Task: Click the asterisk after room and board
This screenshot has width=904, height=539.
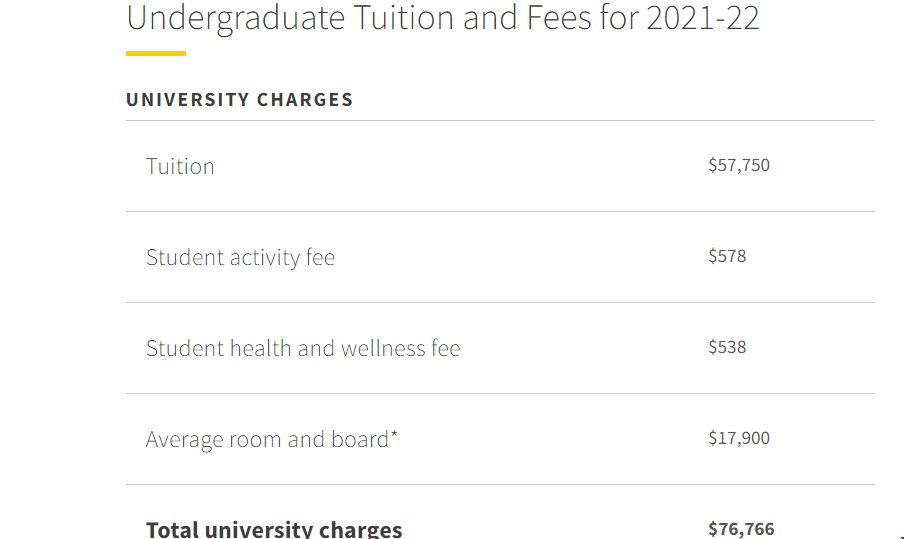Action: [394, 435]
